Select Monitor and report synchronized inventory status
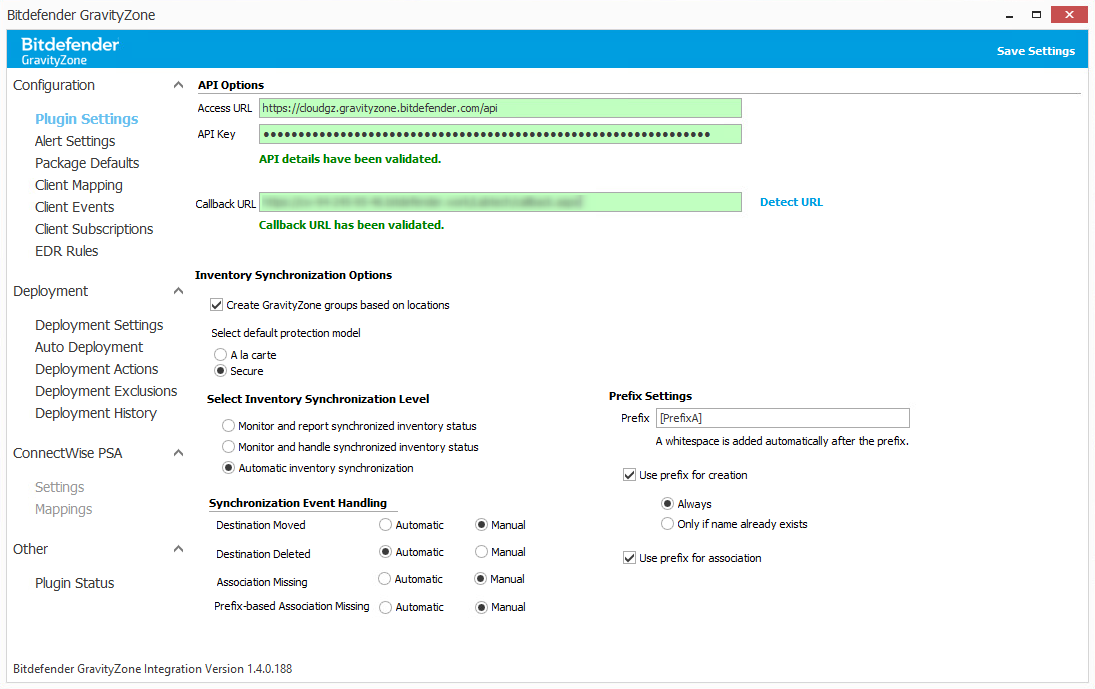Viewport: 1095px width, 689px height. tap(229, 426)
